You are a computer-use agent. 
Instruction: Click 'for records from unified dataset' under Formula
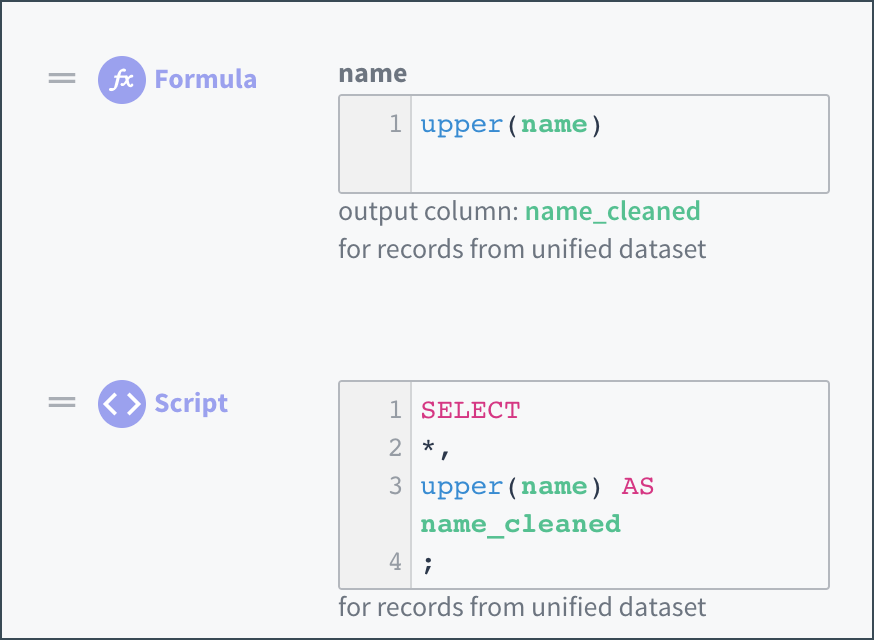[x=522, y=248]
